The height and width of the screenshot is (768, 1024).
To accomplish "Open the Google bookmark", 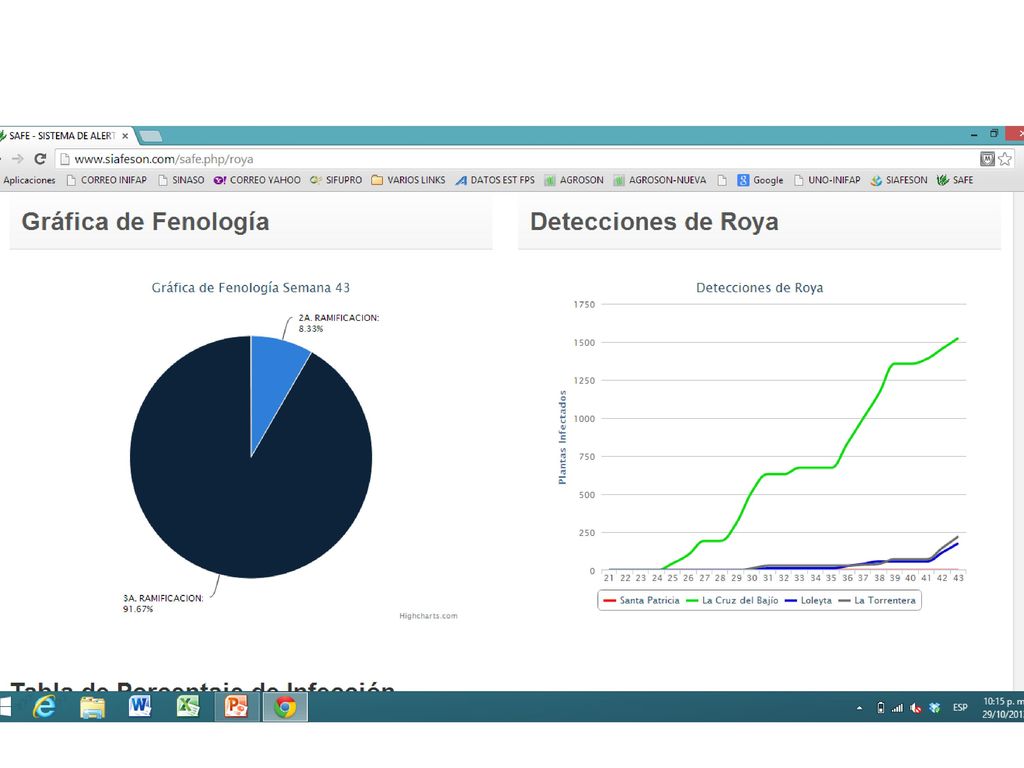I will (760, 180).
